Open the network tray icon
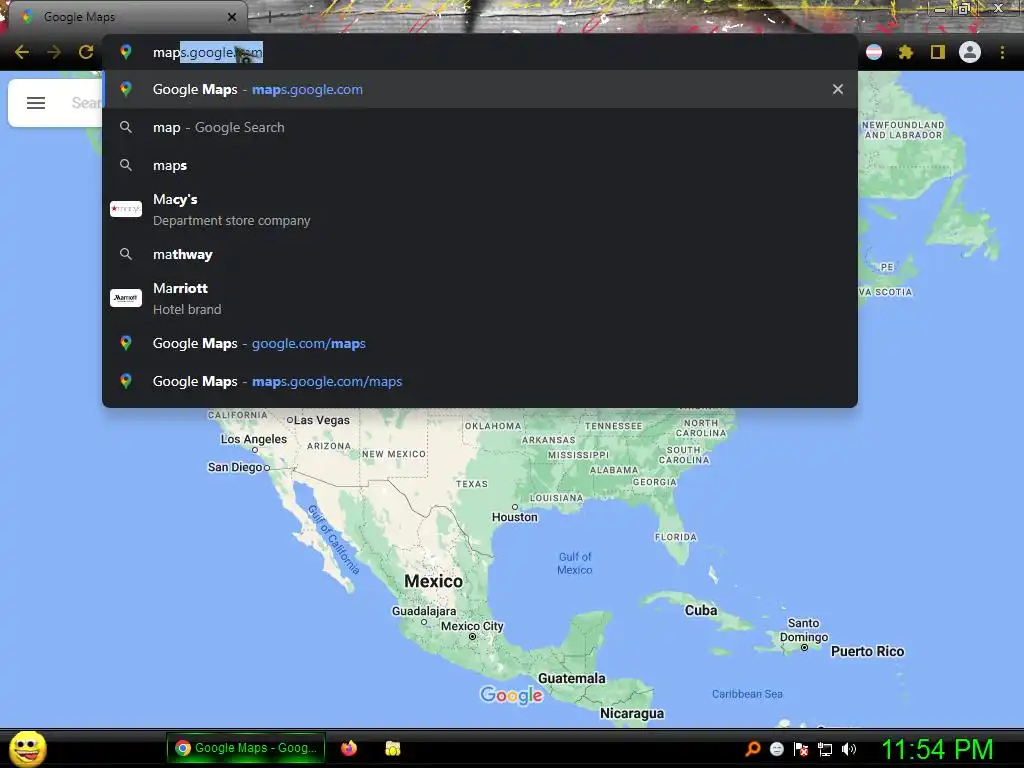This screenshot has height=768, width=1024. point(825,749)
